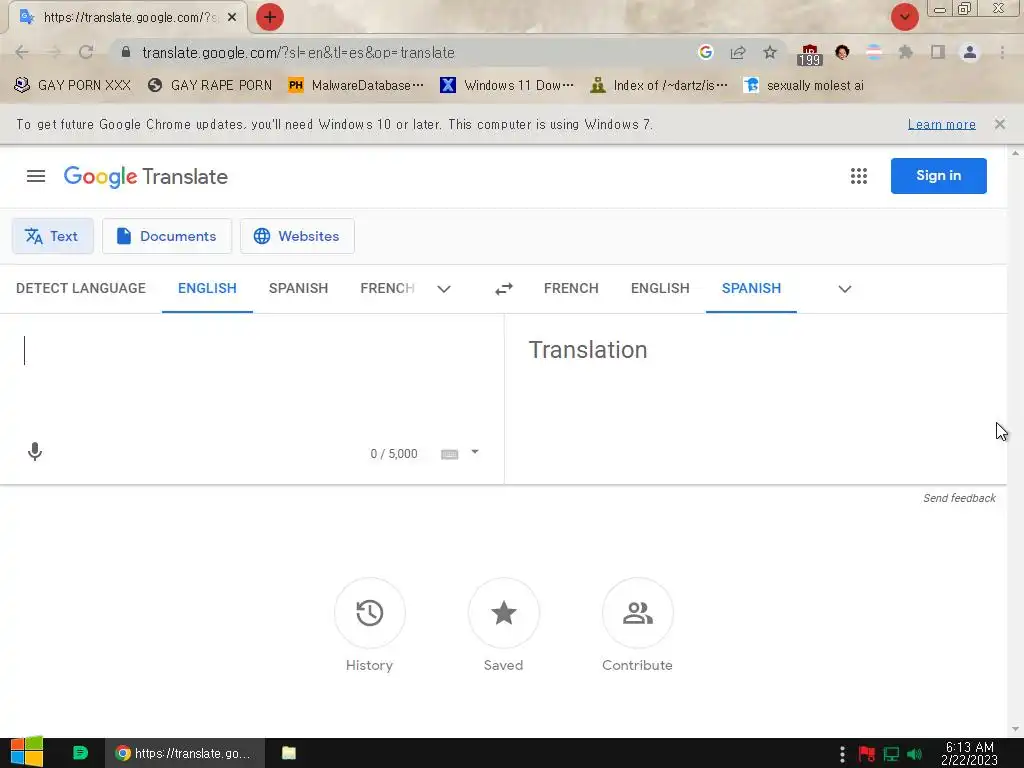Screen dimensions: 1024x768
Task: Open the striped flag extension
Action: [874, 52]
